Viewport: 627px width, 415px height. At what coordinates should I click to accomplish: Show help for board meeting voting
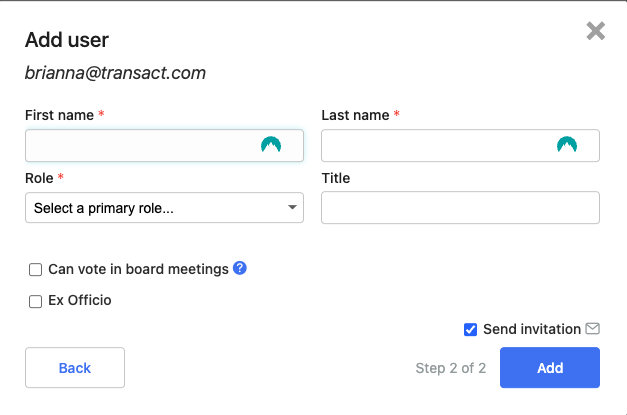[240, 268]
